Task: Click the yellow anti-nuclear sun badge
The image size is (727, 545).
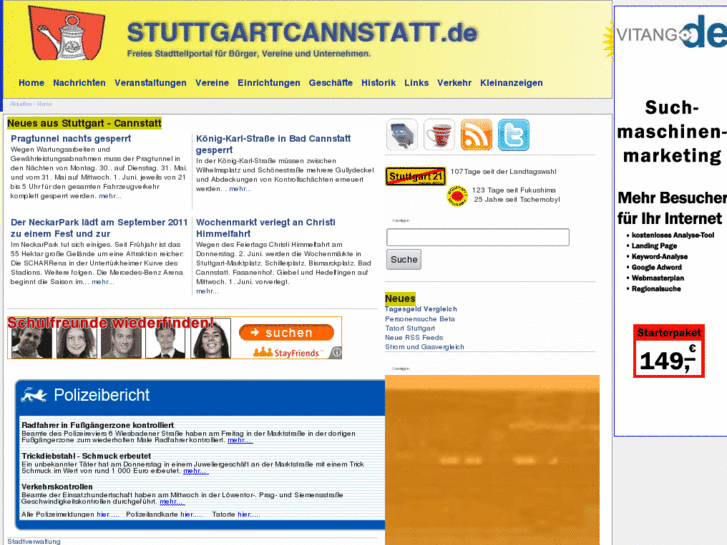Action: (457, 196)
